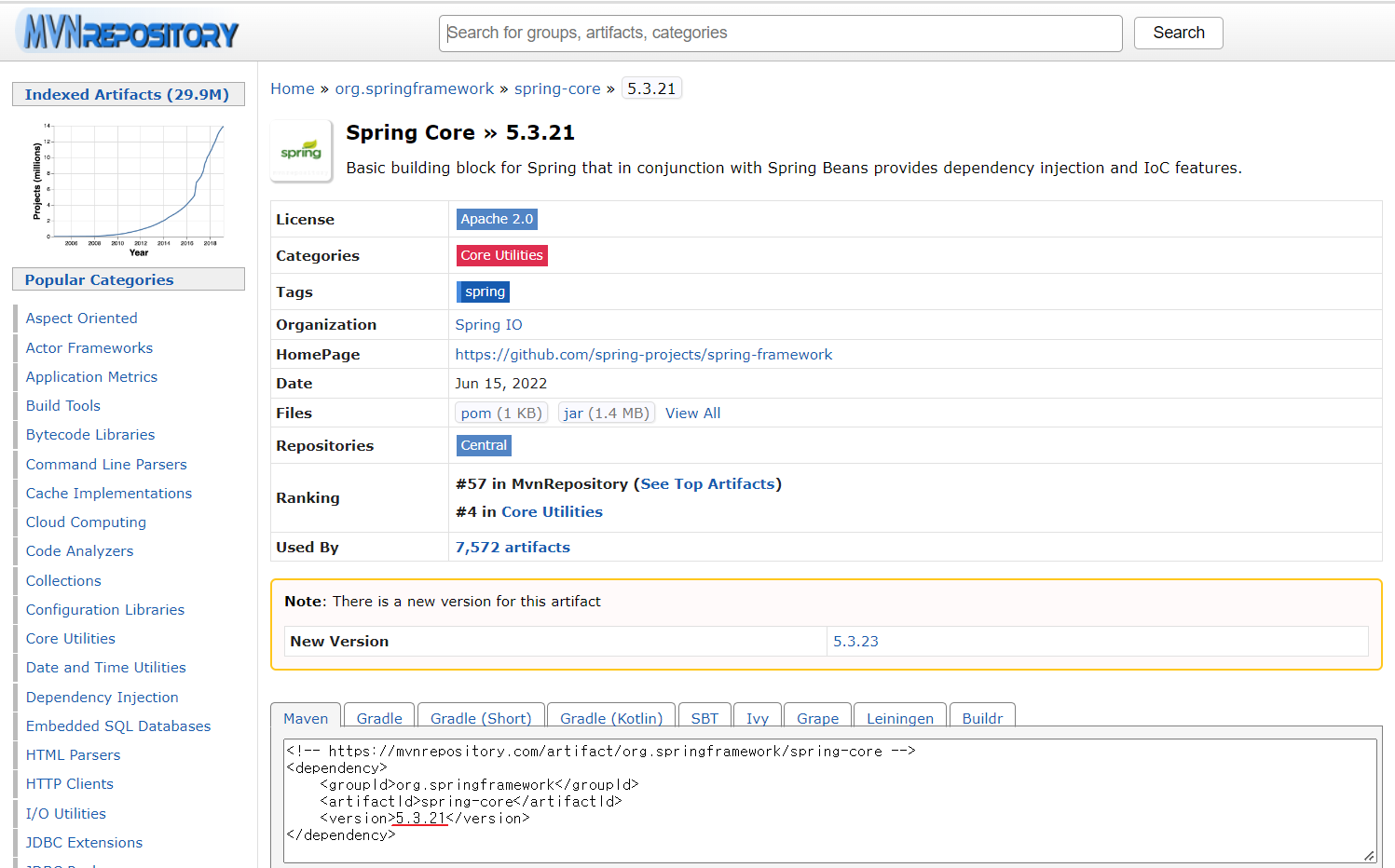
Task: Open Cloud Computing category
Action: point(86,522)
